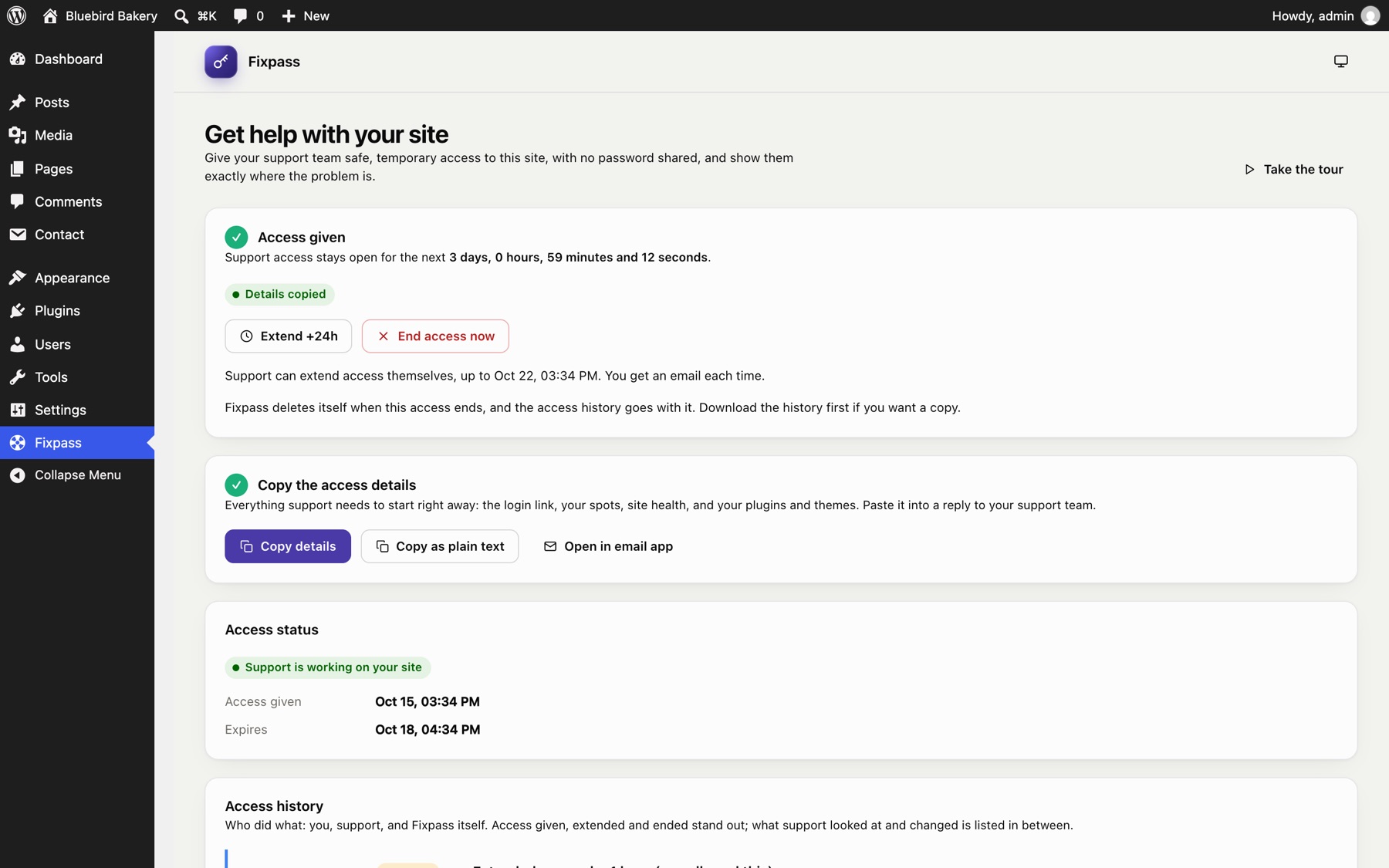The width and height of the screenshot is (1389, 868).
Task: Extend access by 24 hours
Action: coord(289,336)
